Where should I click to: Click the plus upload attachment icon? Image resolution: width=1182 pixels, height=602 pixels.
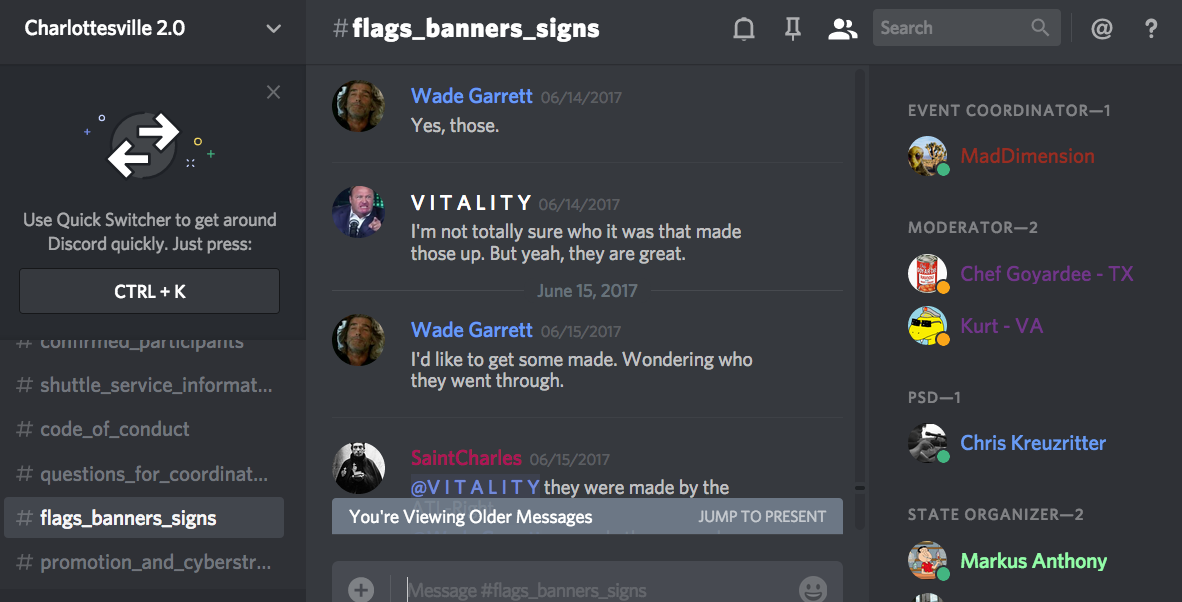(361, 589)
